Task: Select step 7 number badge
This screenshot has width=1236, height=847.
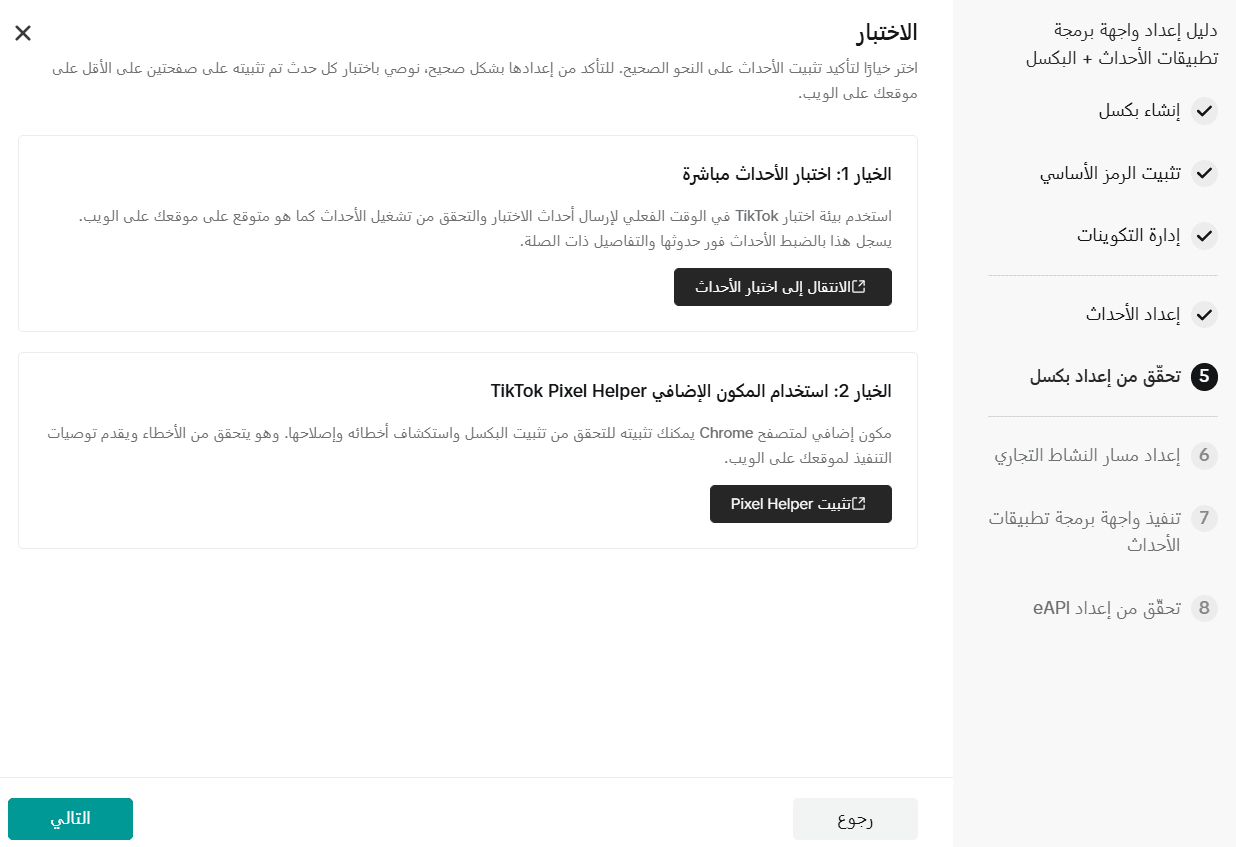Action: point(1204,518)
